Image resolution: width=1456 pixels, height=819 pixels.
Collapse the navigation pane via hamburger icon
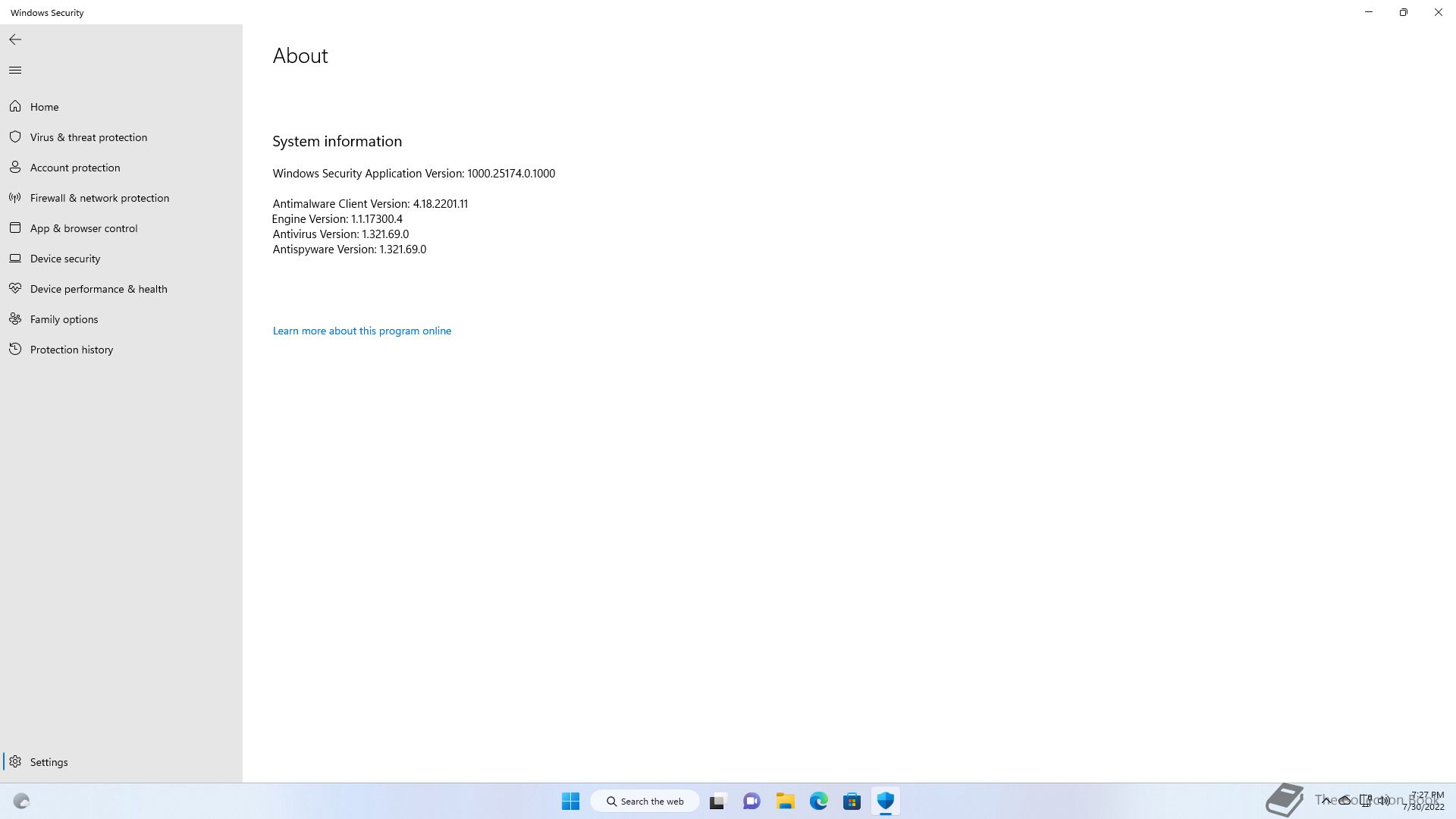pyautogui.click(x=15, y=71)
